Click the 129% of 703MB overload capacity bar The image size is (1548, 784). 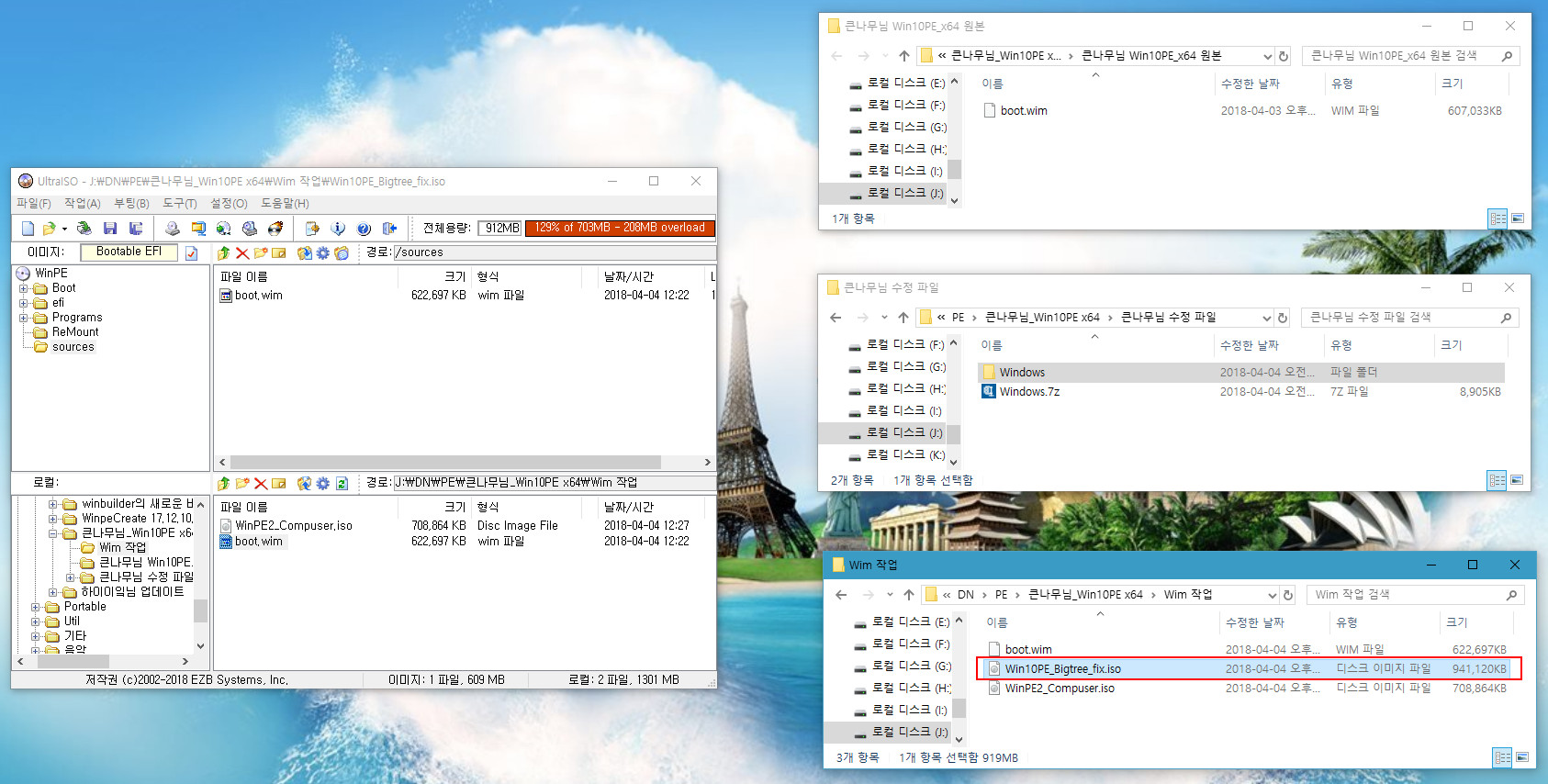click(620, 228)
